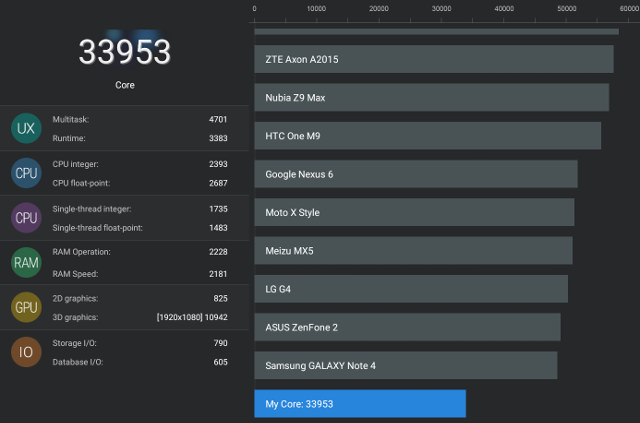Select the Moto X Style bar
Viewport: 640px width, 423px height.
[x=414, y=212]
